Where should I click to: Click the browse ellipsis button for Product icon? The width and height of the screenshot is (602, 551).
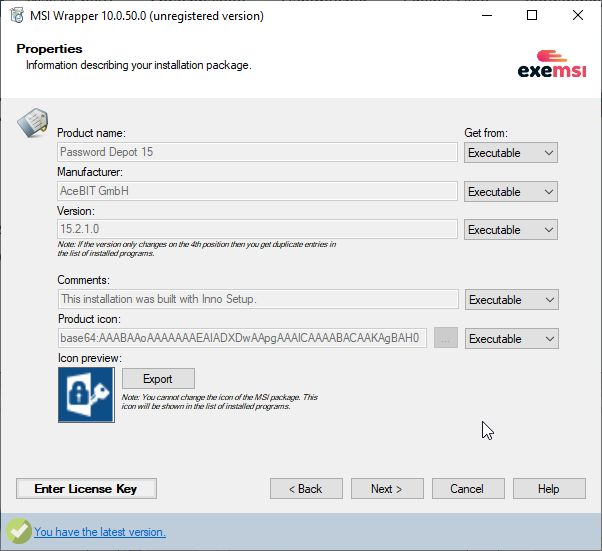(x=446, y=338)
